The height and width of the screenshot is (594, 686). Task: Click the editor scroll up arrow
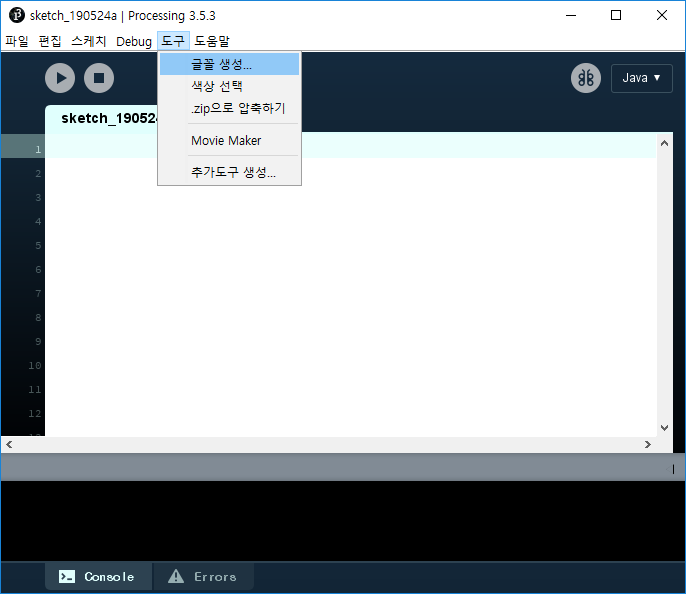tap(664, 143)
